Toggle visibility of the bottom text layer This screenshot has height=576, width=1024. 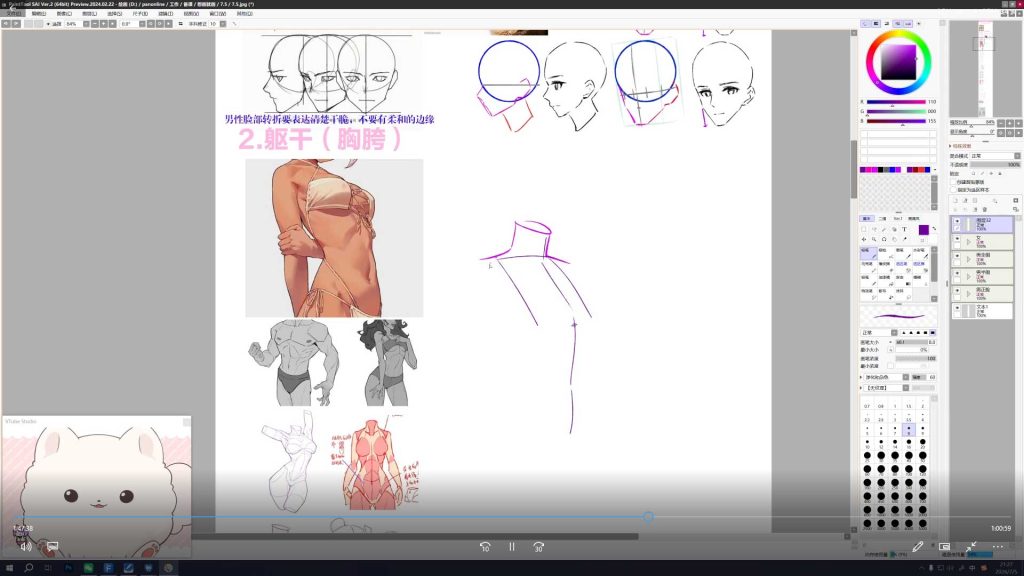[x=957, y=308]
